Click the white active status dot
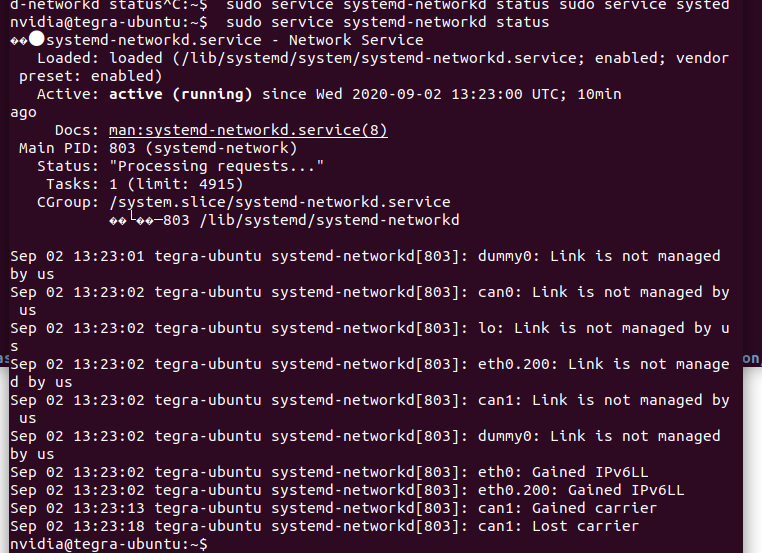The image size is (762, 553). tap(36, 38)
